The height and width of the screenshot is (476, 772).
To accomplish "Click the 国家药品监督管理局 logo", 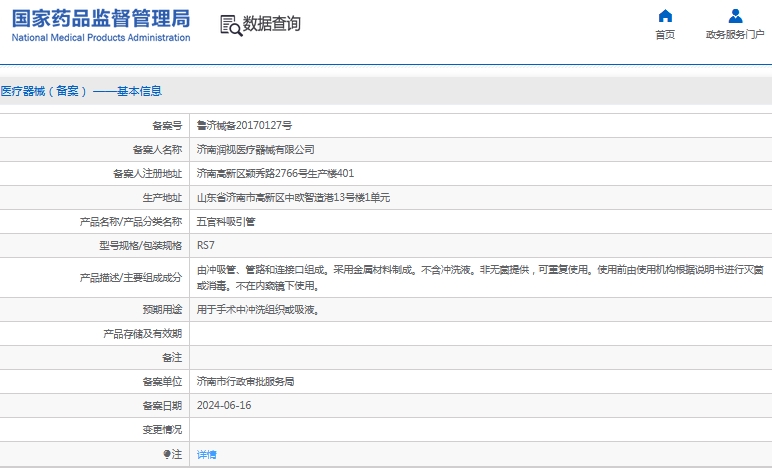I will pyautogui.click(x=101, y=25).
